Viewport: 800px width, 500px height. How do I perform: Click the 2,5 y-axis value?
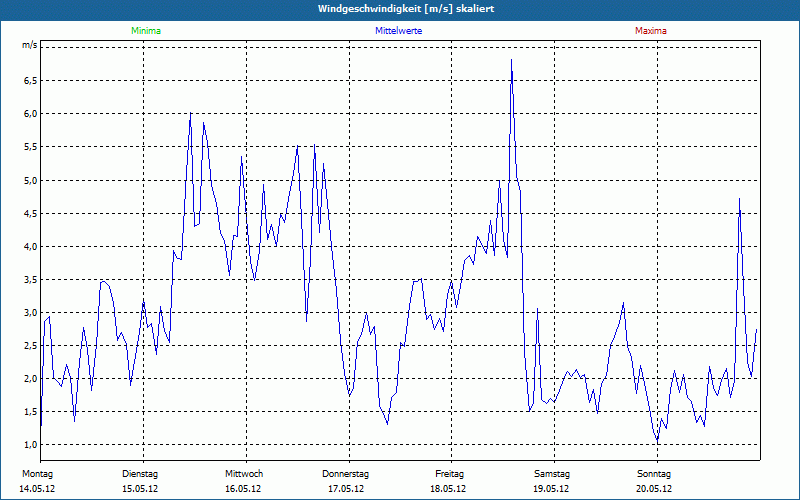pyautogui.click(x=31, y=345)
